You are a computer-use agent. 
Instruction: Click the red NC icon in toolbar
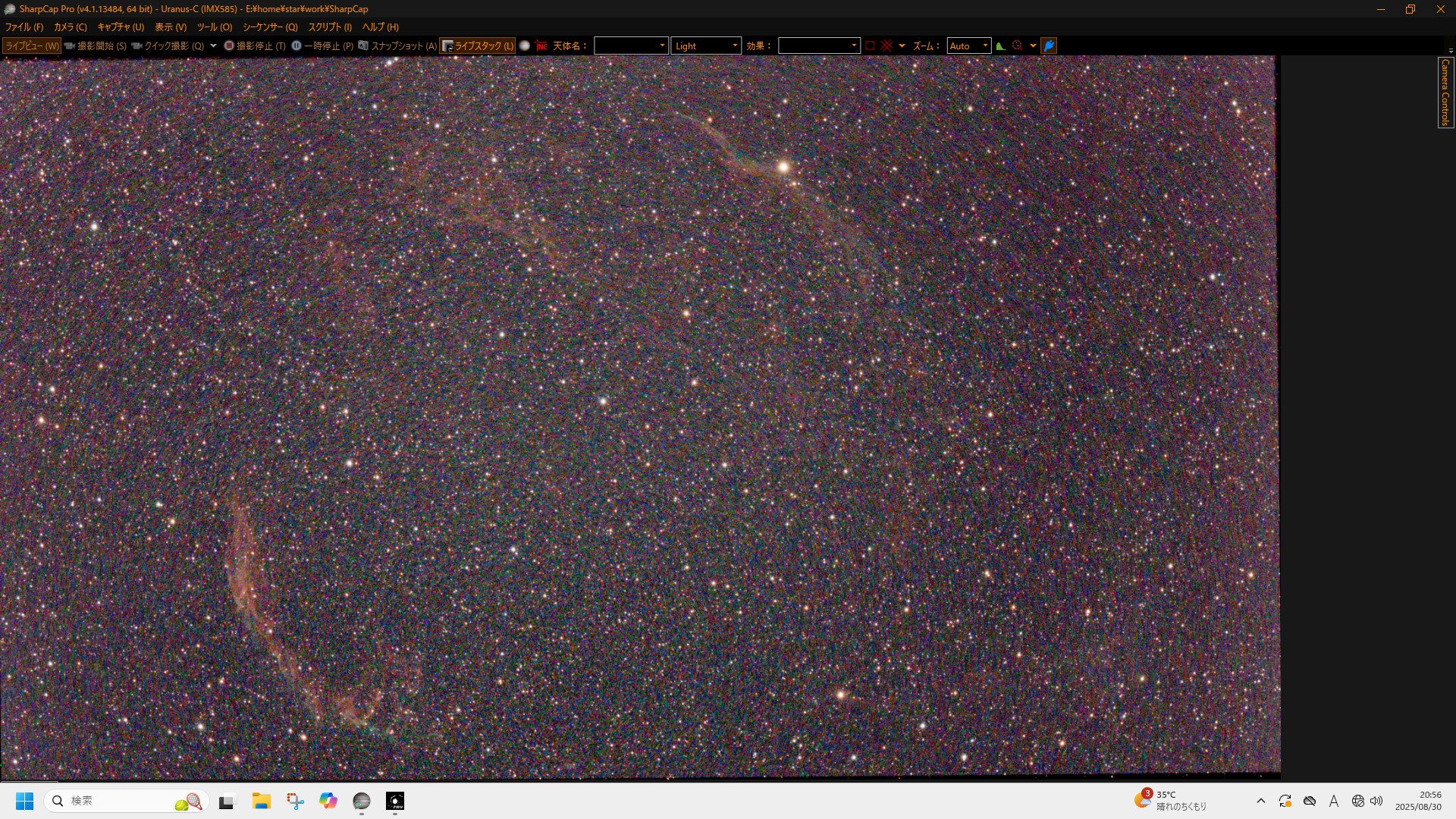point(541,46)
